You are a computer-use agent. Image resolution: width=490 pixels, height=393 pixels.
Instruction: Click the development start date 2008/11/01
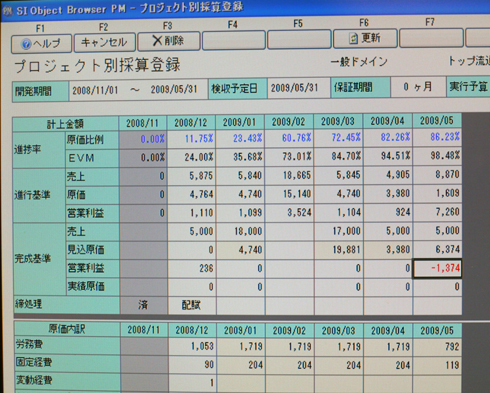(95, 90)
